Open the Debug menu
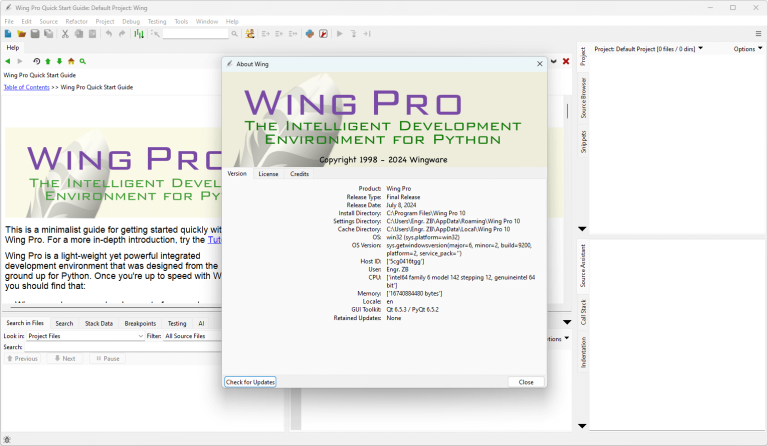768x446 pixels. click(131, 22)
